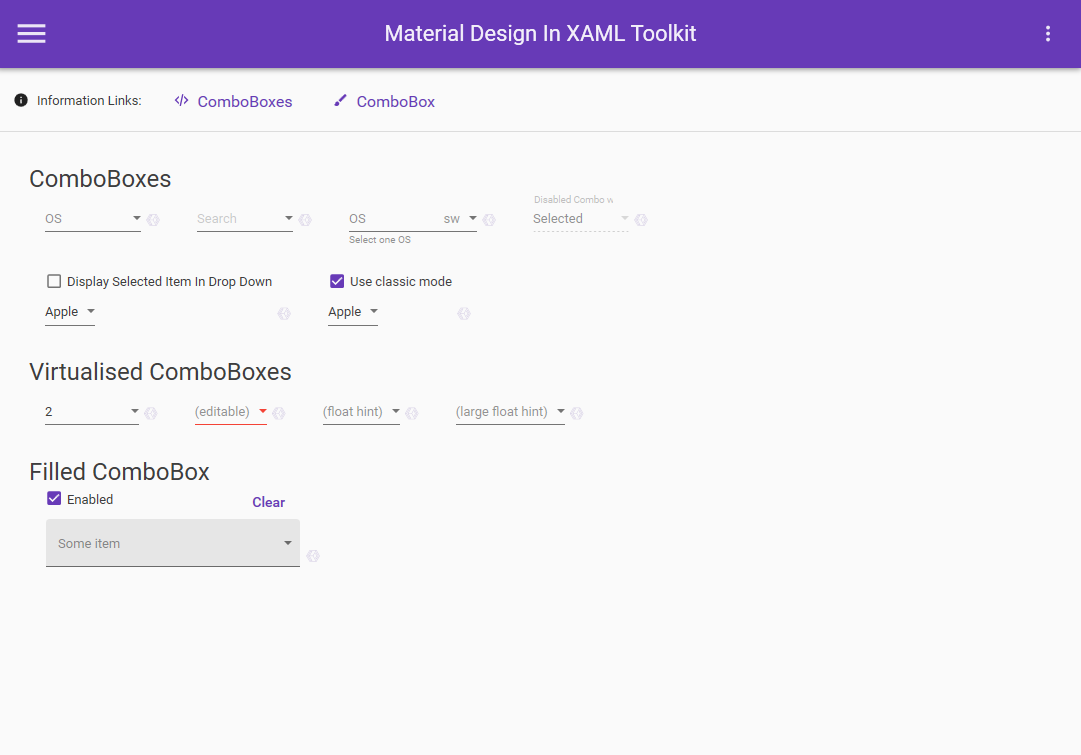Follow the ComboBoxes information link
This screenshot has width=1081, height=755.
click(x=244, y=101)
